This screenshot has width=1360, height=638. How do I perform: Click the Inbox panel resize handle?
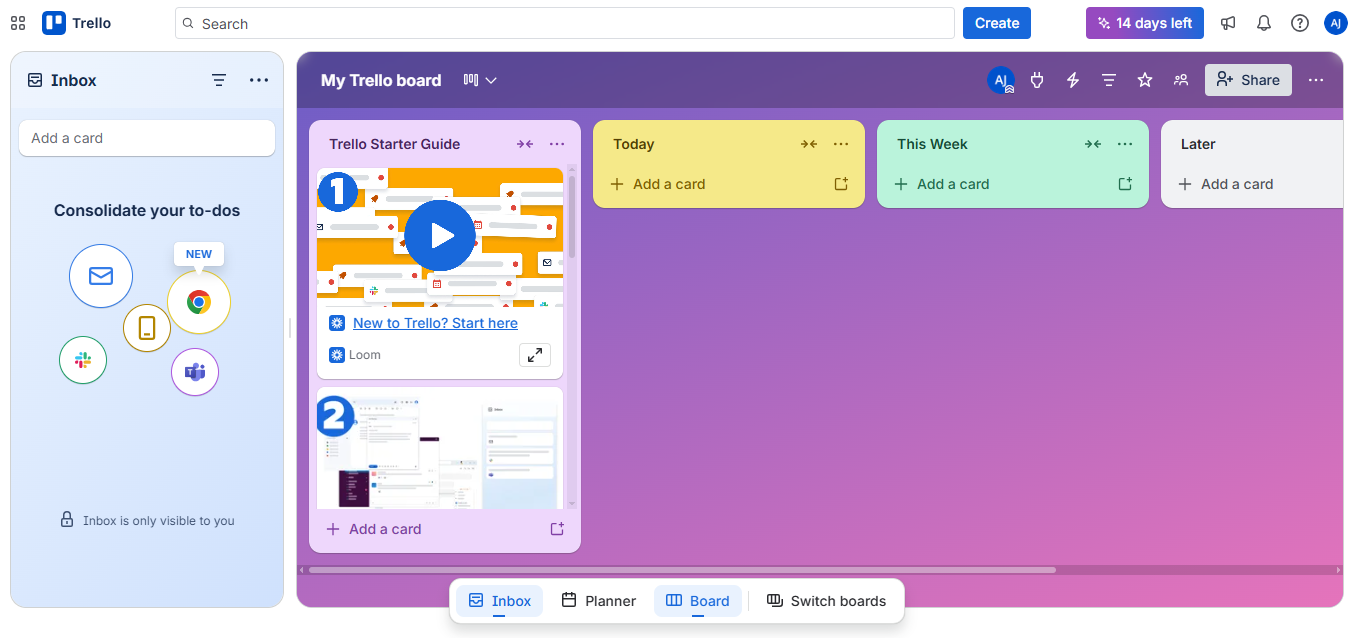click(x=290, y=328)
